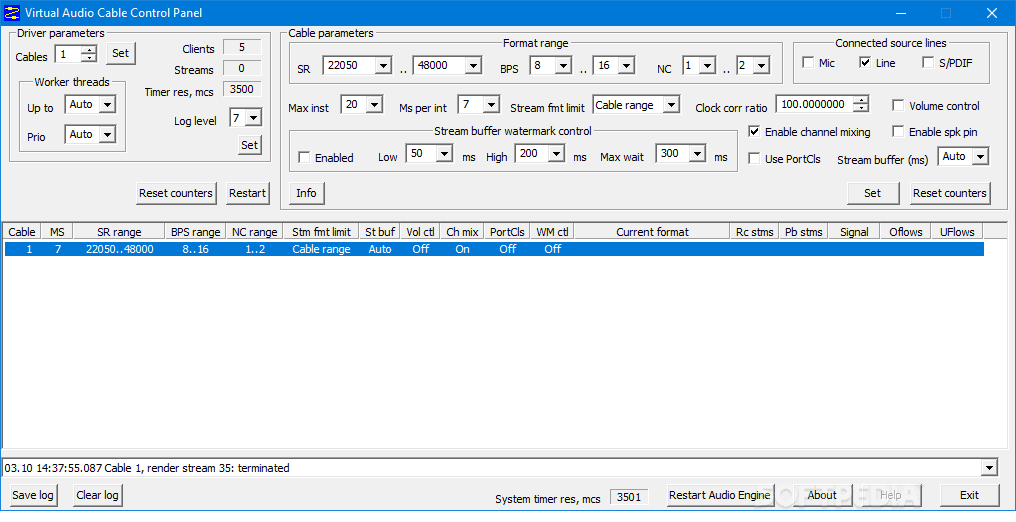Click the Stm fmt limit column header

click(x=321, y=232)
